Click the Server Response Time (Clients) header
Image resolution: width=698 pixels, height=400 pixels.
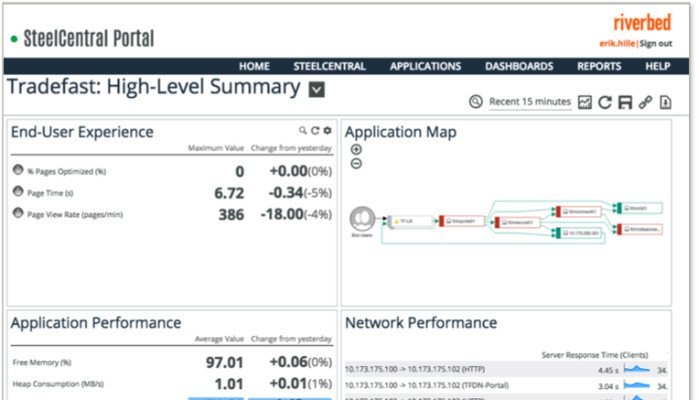click(x=595, y=355)
